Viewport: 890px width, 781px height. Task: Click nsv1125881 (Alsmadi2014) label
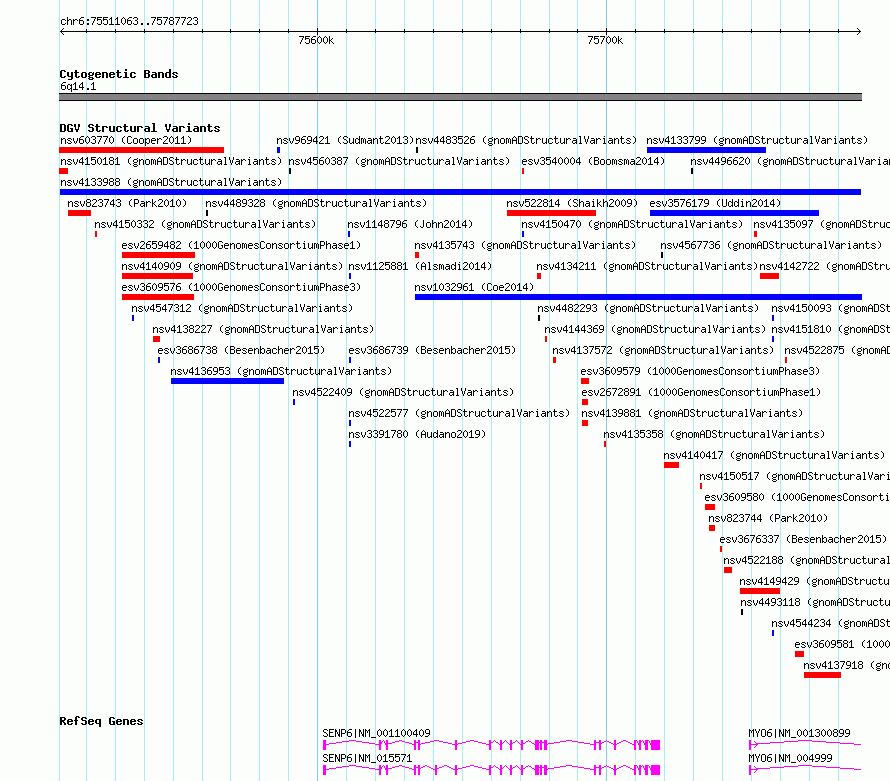420,266
